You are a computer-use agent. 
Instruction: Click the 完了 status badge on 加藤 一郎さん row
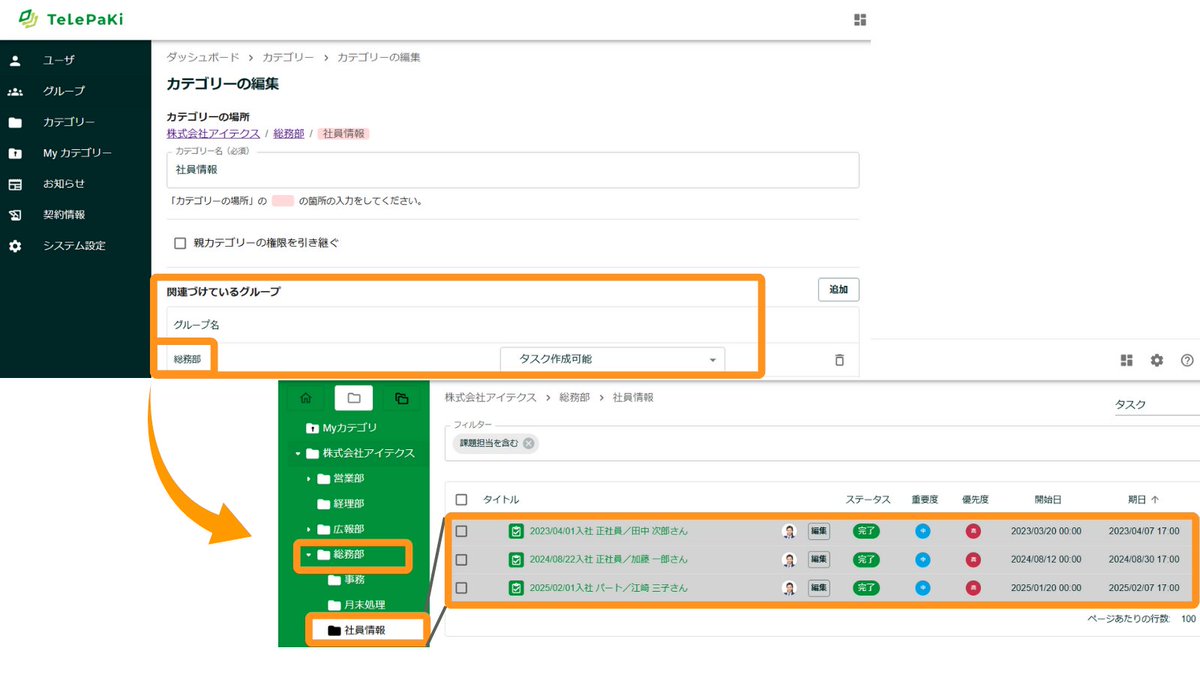[866, 559]
